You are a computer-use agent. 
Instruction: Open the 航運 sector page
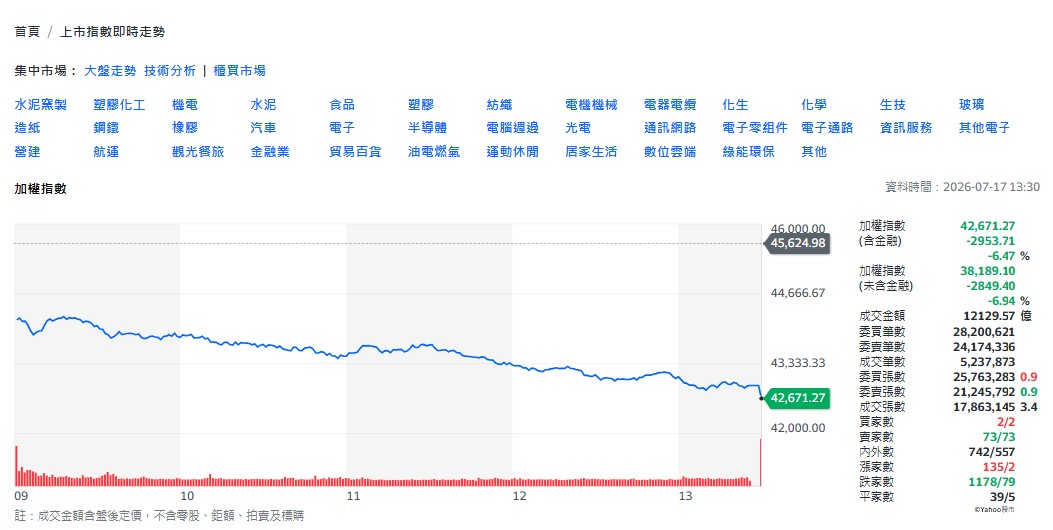pos(106,152)
